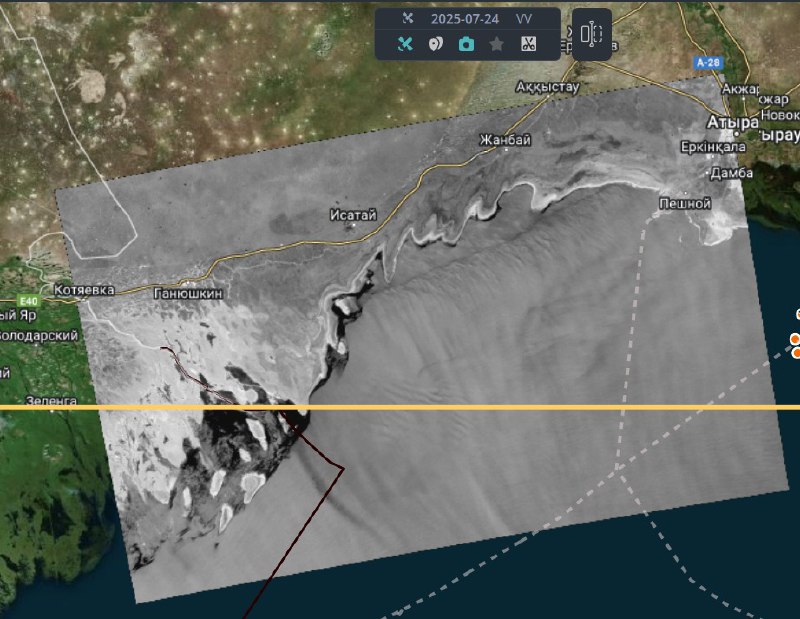Mark the scene with the star icon
The width and height of the screenshot is (800, 619).
click(497, 44)
